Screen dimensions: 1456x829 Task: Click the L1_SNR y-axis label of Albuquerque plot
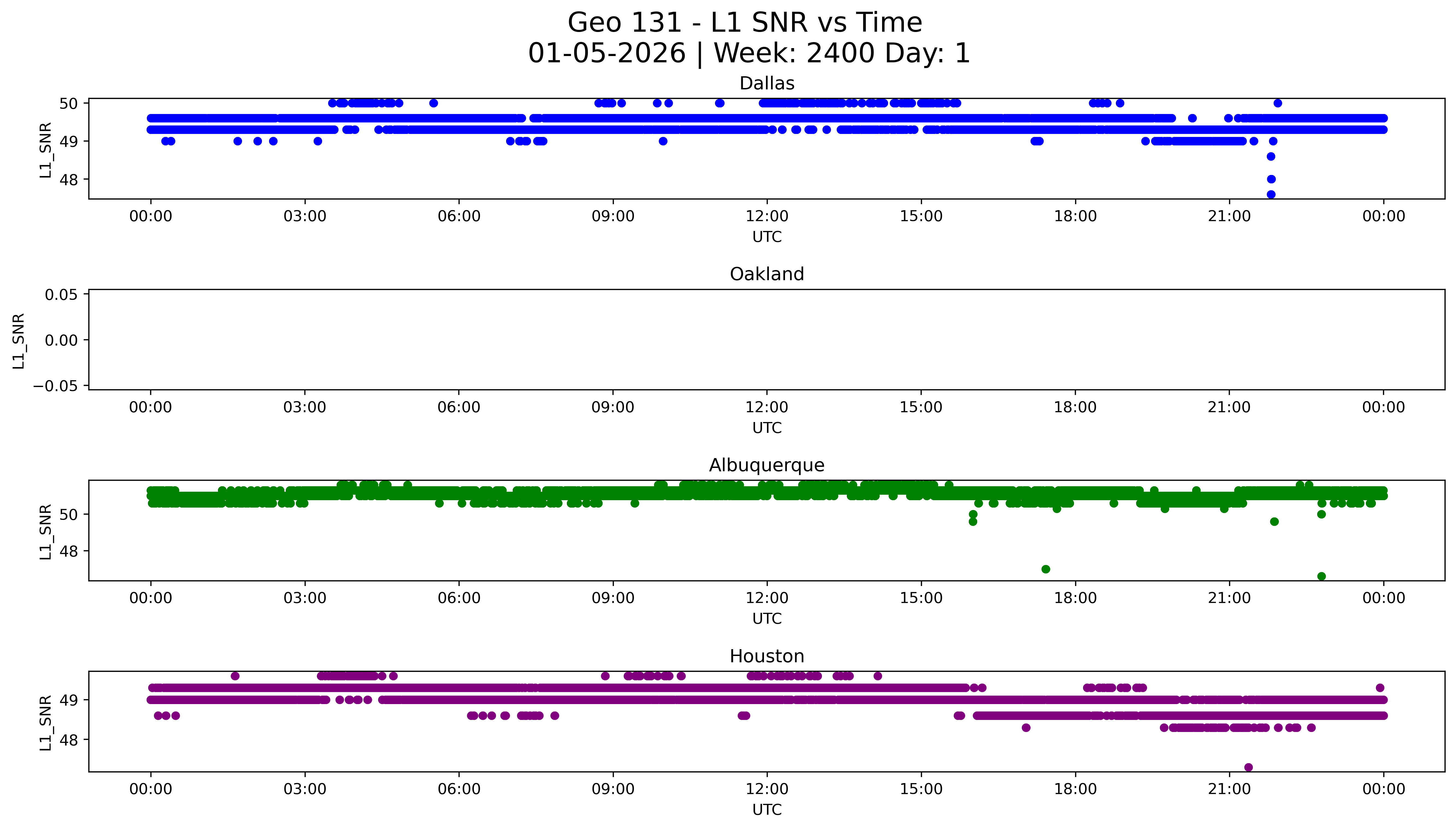click(46, 532)
